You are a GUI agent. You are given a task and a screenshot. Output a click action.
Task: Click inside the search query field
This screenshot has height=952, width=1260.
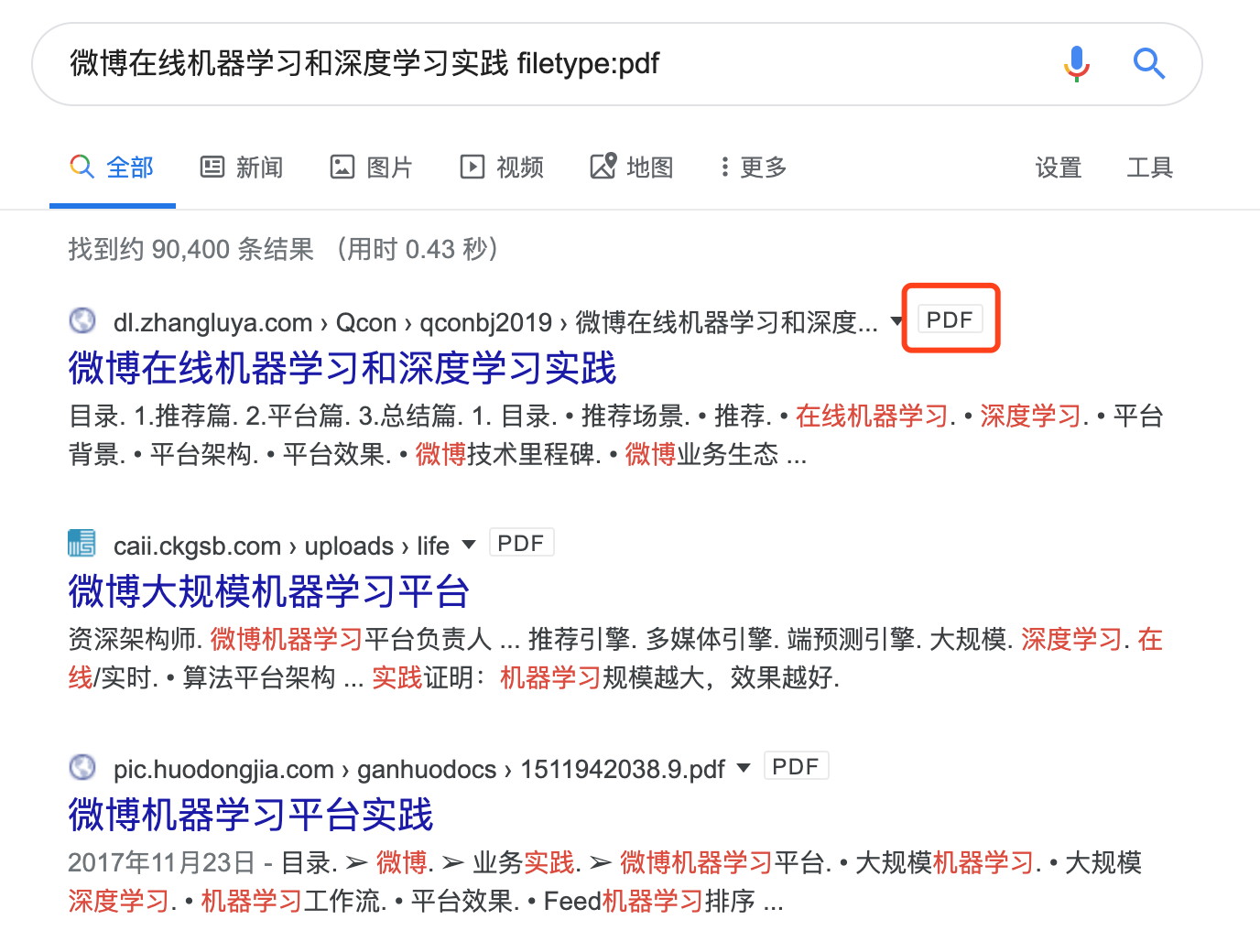549,64
